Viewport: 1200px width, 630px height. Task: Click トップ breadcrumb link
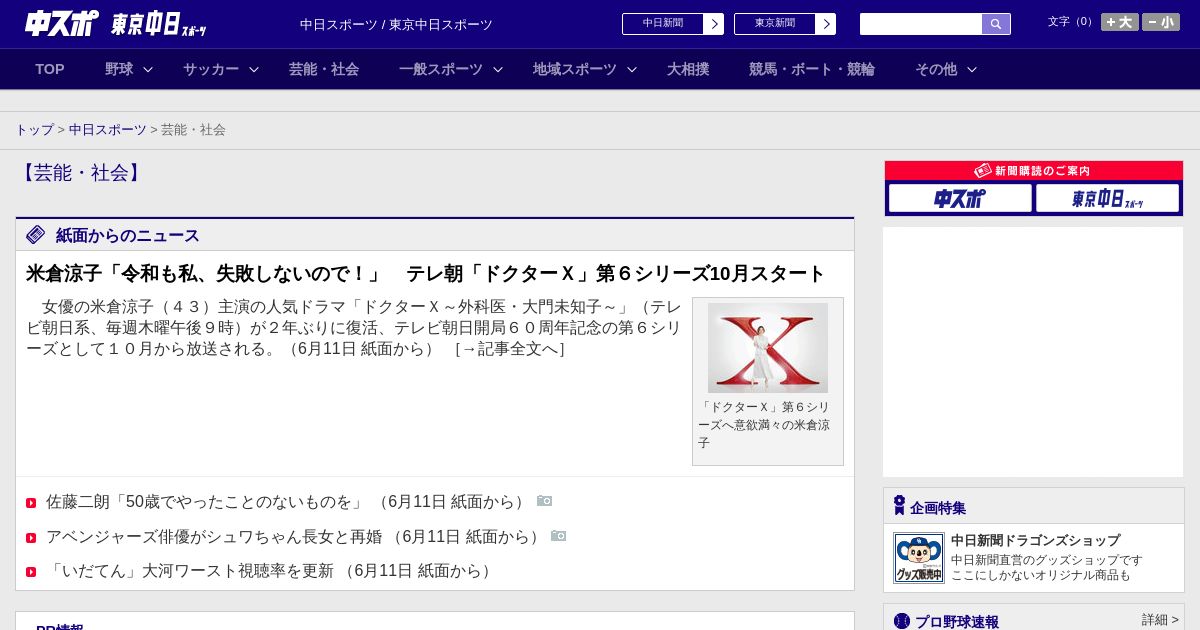35,130
